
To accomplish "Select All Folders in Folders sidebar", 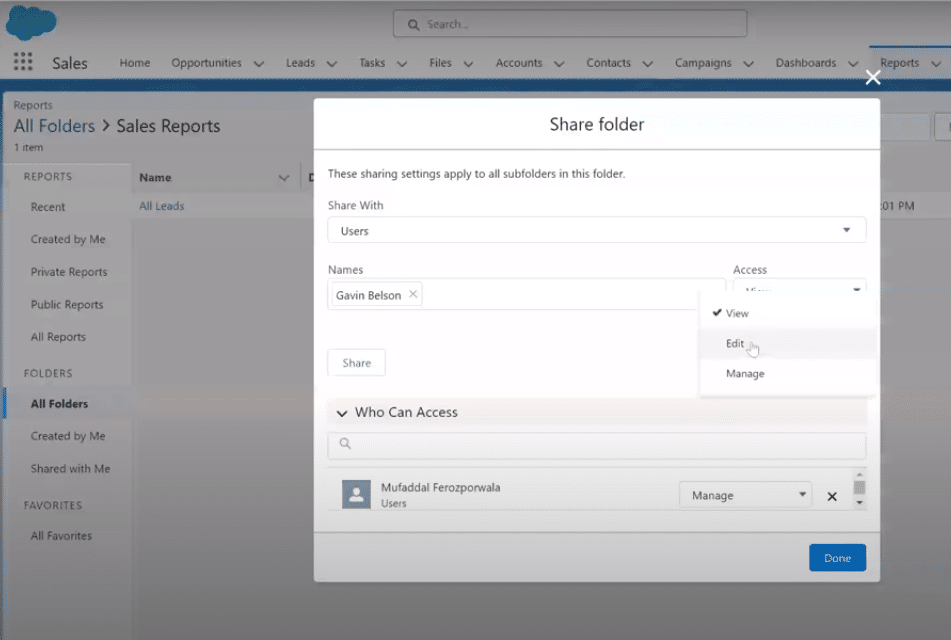I will [x=59, y=403].
